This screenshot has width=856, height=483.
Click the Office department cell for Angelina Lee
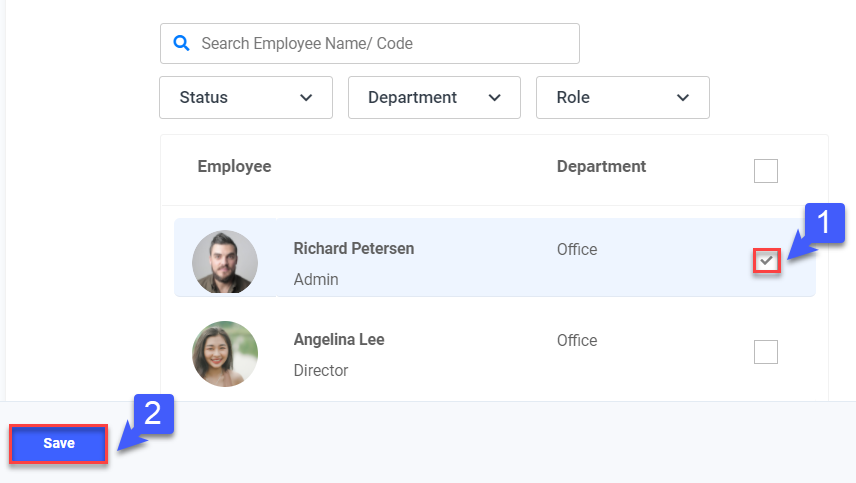pos(577,341)
